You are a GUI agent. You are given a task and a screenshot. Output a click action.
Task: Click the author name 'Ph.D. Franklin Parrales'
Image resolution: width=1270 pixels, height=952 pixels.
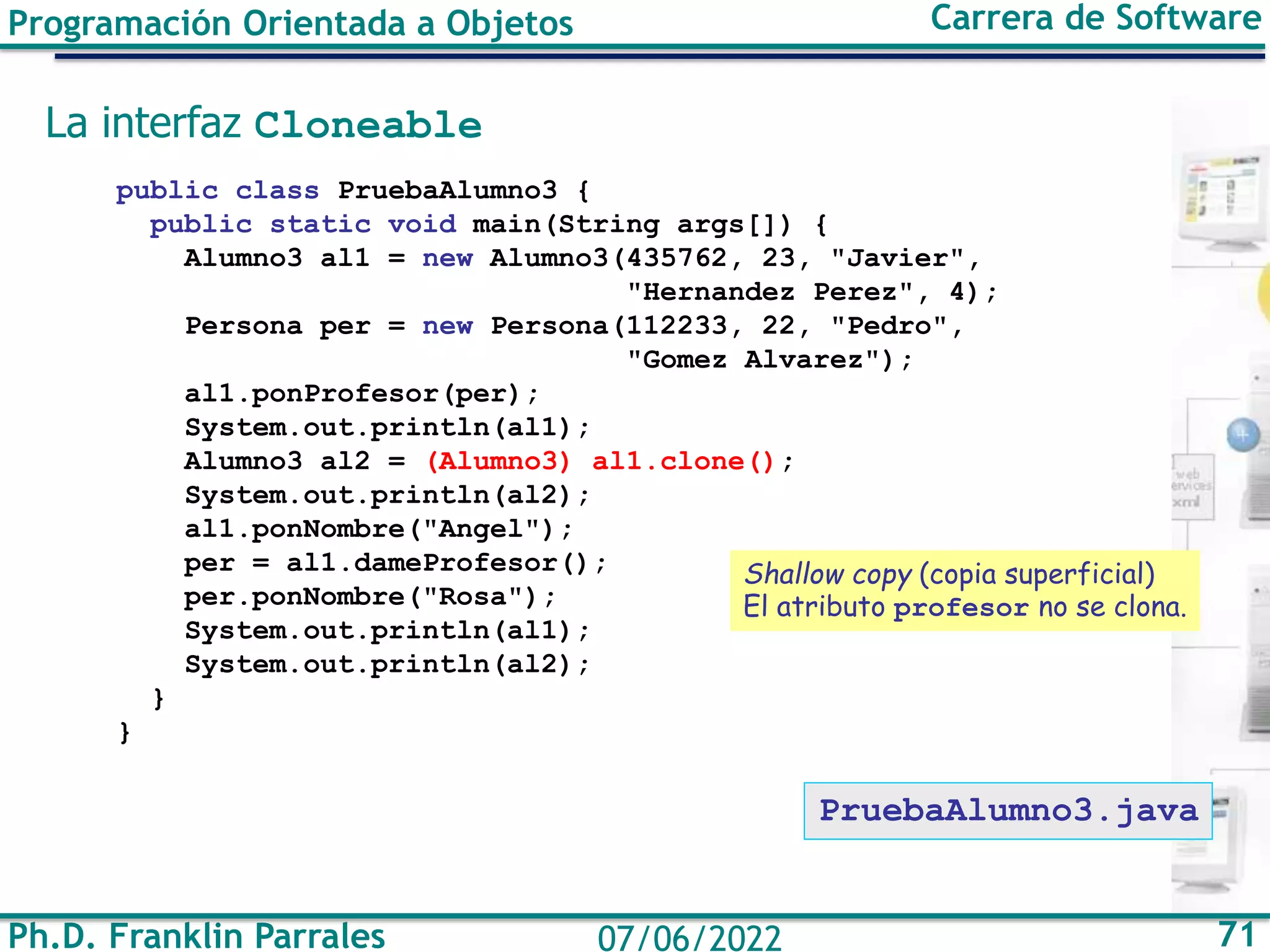pyautogui.click(x=197, y=936)
